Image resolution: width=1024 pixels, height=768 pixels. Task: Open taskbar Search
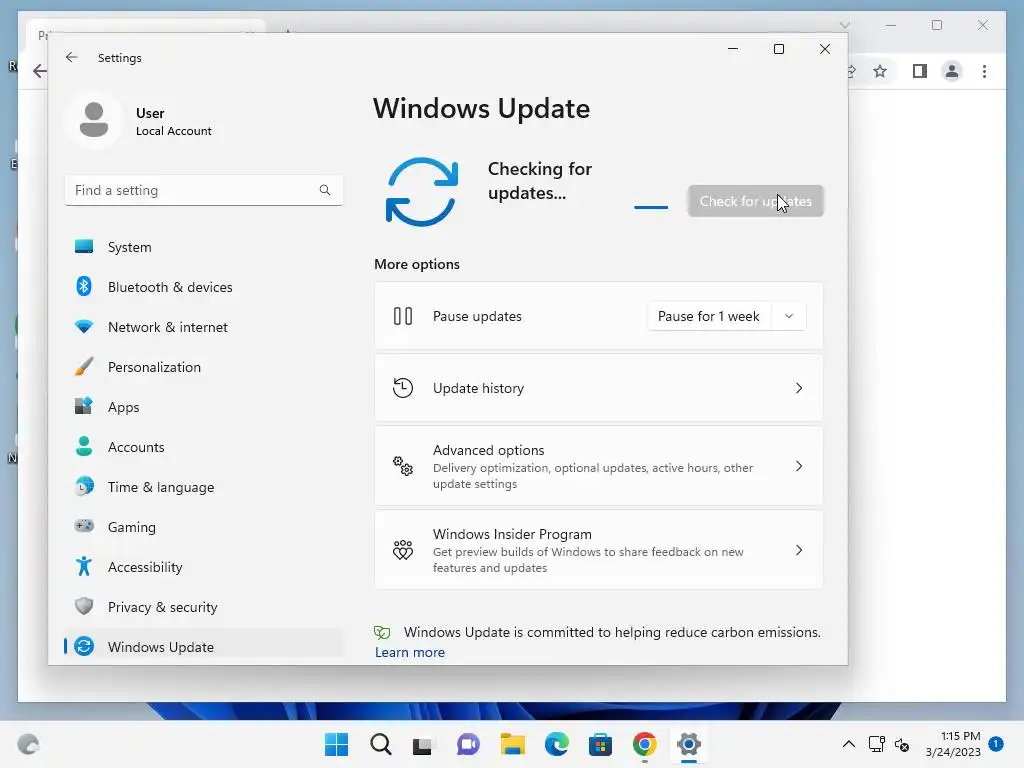point(381,744)
